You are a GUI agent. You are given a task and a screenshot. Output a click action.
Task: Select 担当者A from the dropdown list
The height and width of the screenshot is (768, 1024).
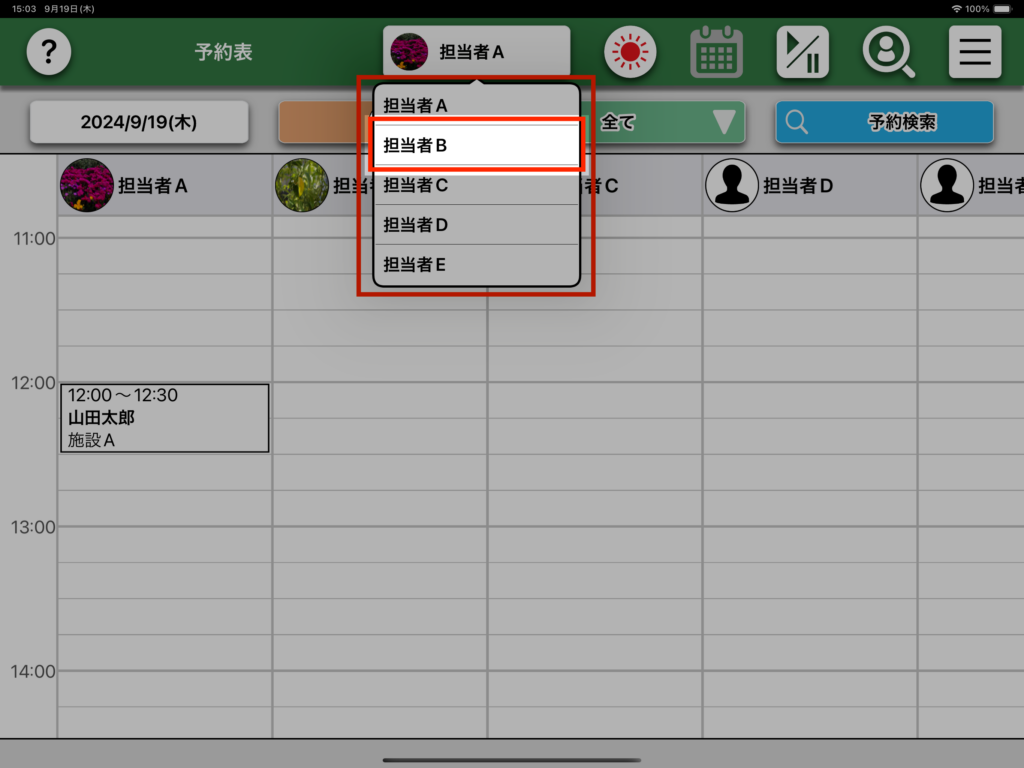pos(476,105)
